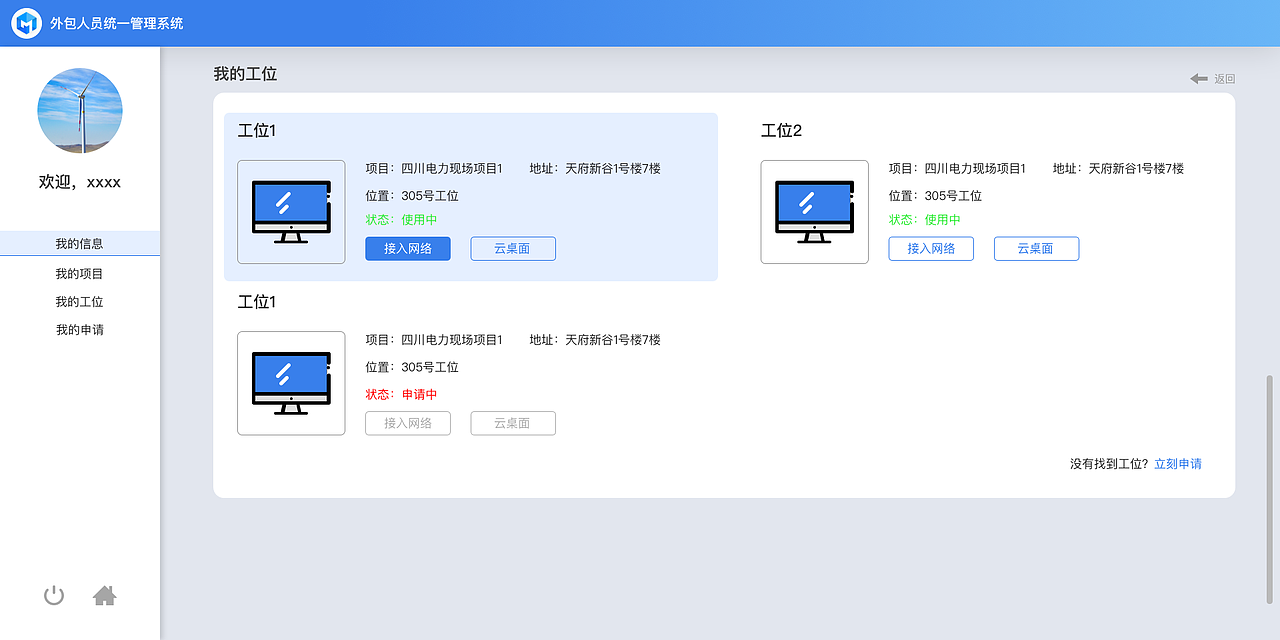This screenshot has width=1280, height=640.
Task: Click the disabled 云桌面 button under 申请中 status
Action: (512, 423)
